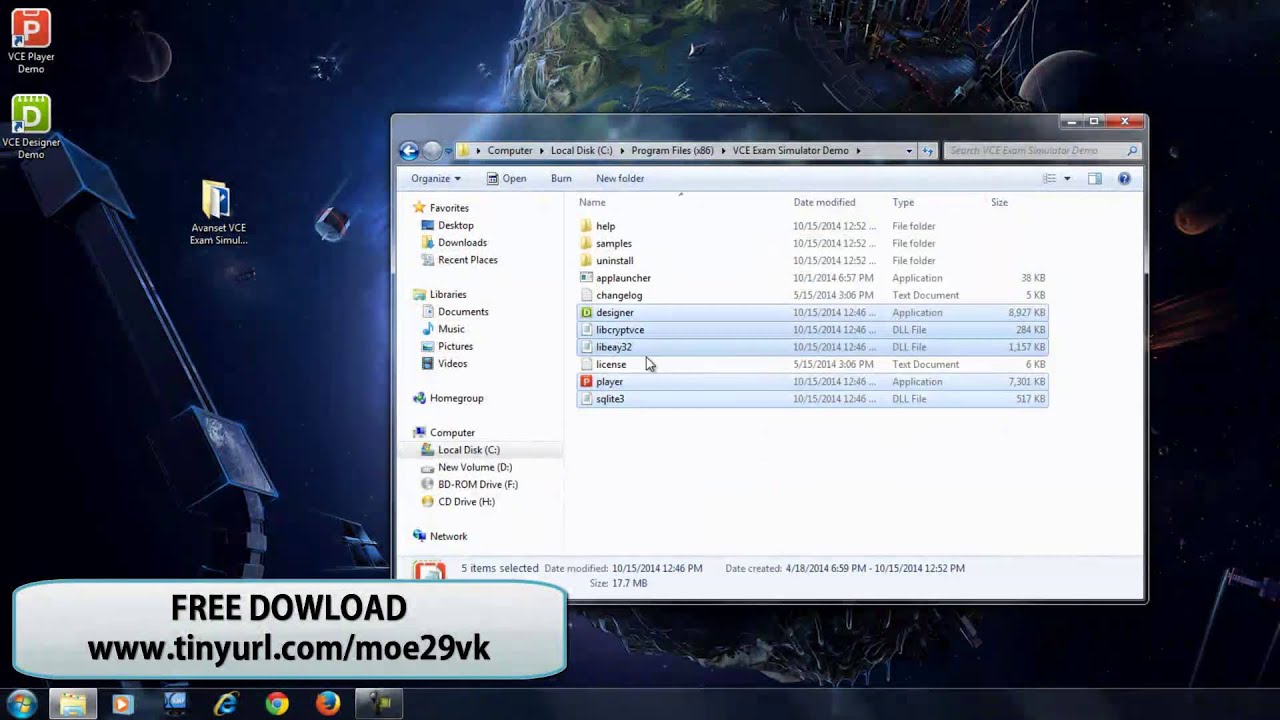Click the Burn toolbar button
Viewport: 1280px width, 720px height.
click(561, 179)
